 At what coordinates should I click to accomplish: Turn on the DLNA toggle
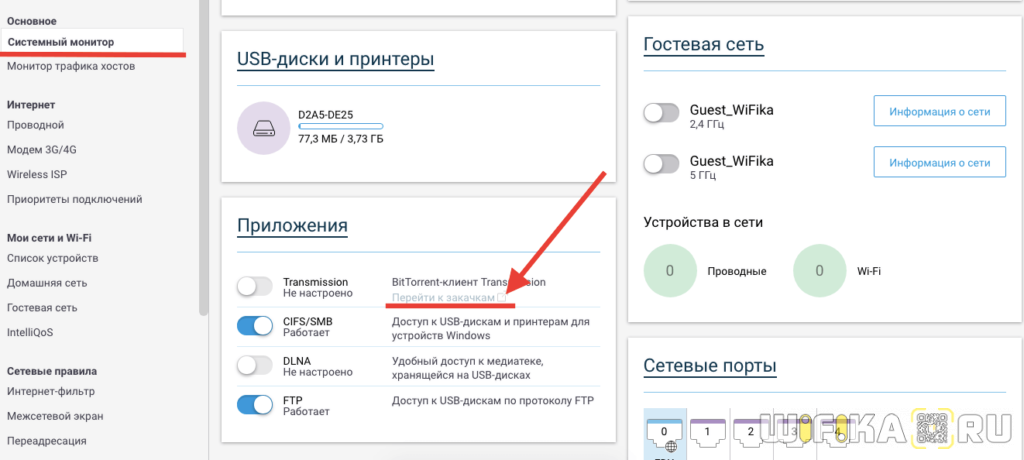pyautogui.click(x=255, y=366)
